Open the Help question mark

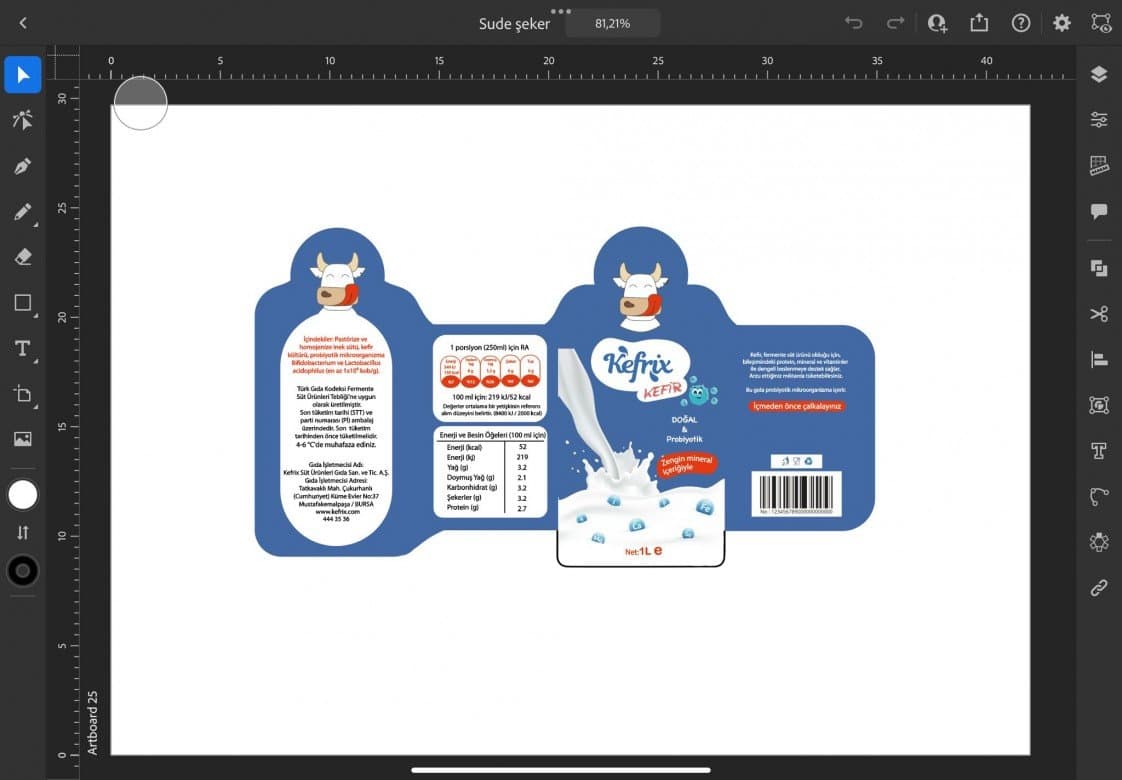tap(1021, 23)
